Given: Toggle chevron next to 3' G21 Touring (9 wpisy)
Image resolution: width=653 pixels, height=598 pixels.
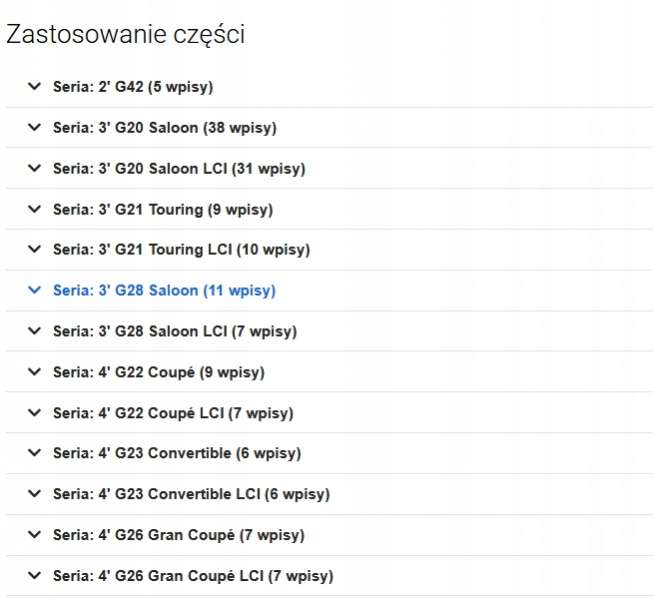Looking at the screenshot, I should 35,209.
